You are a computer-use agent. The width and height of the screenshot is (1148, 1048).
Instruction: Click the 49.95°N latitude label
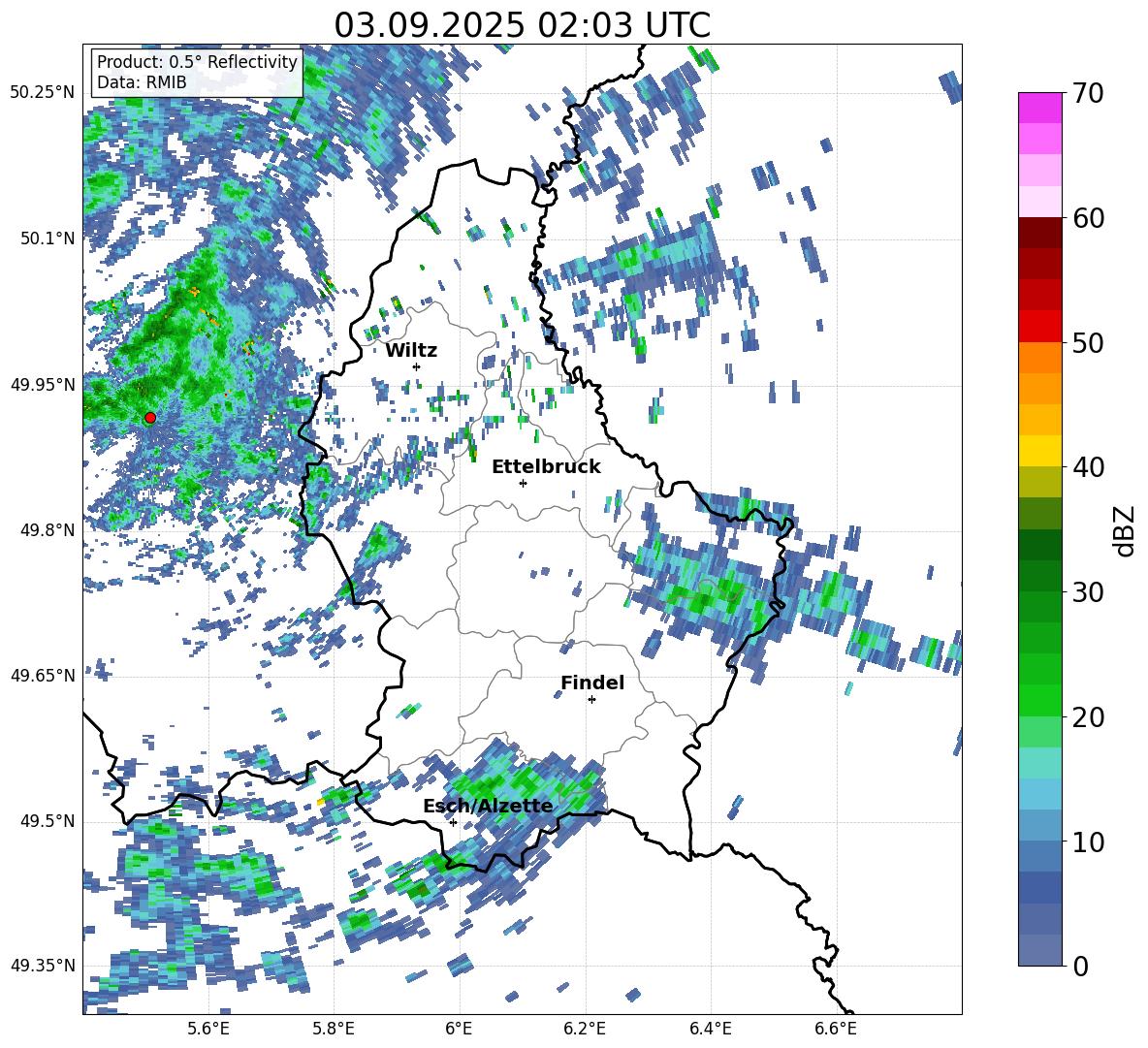coord(43,384)
